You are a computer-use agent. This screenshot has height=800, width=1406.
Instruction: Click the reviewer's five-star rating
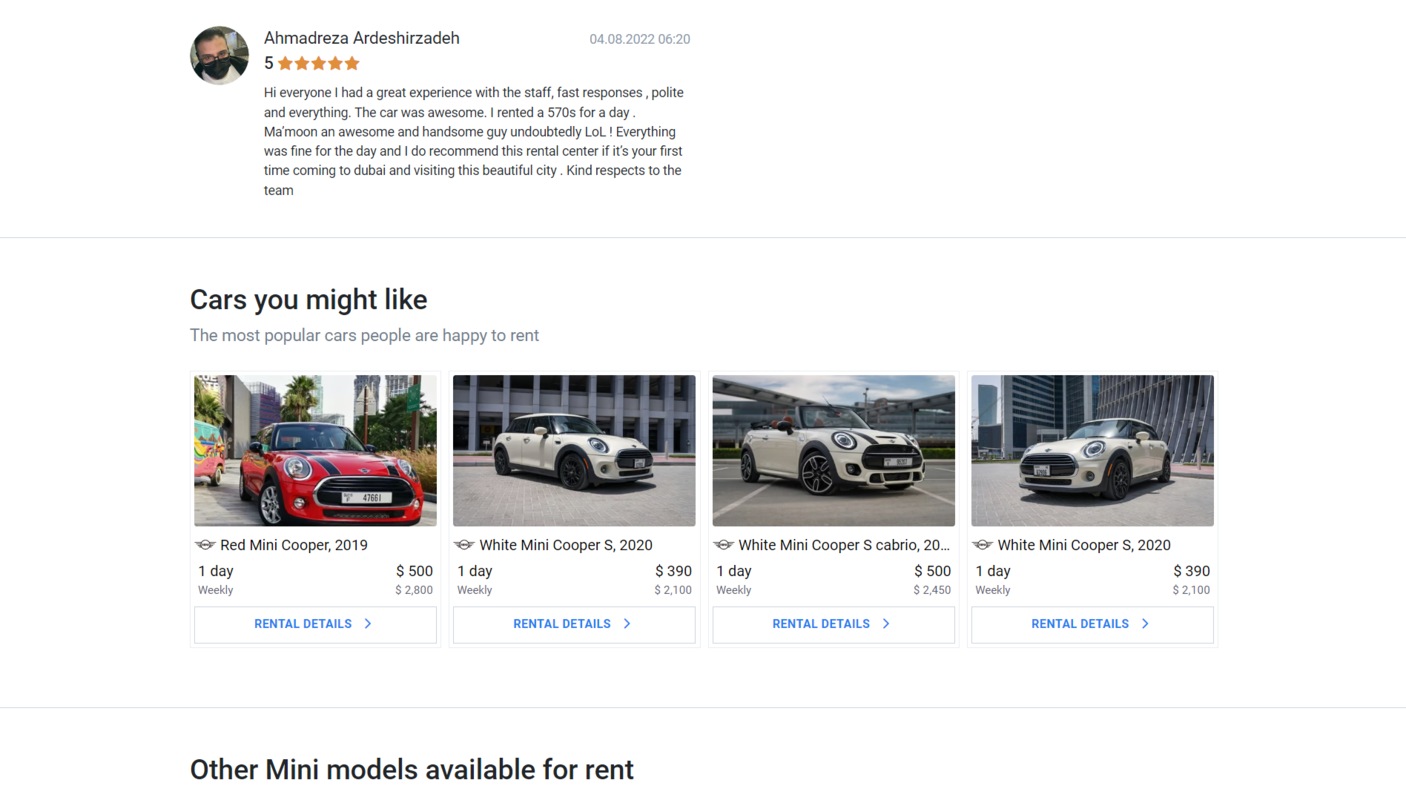(318, 63)
